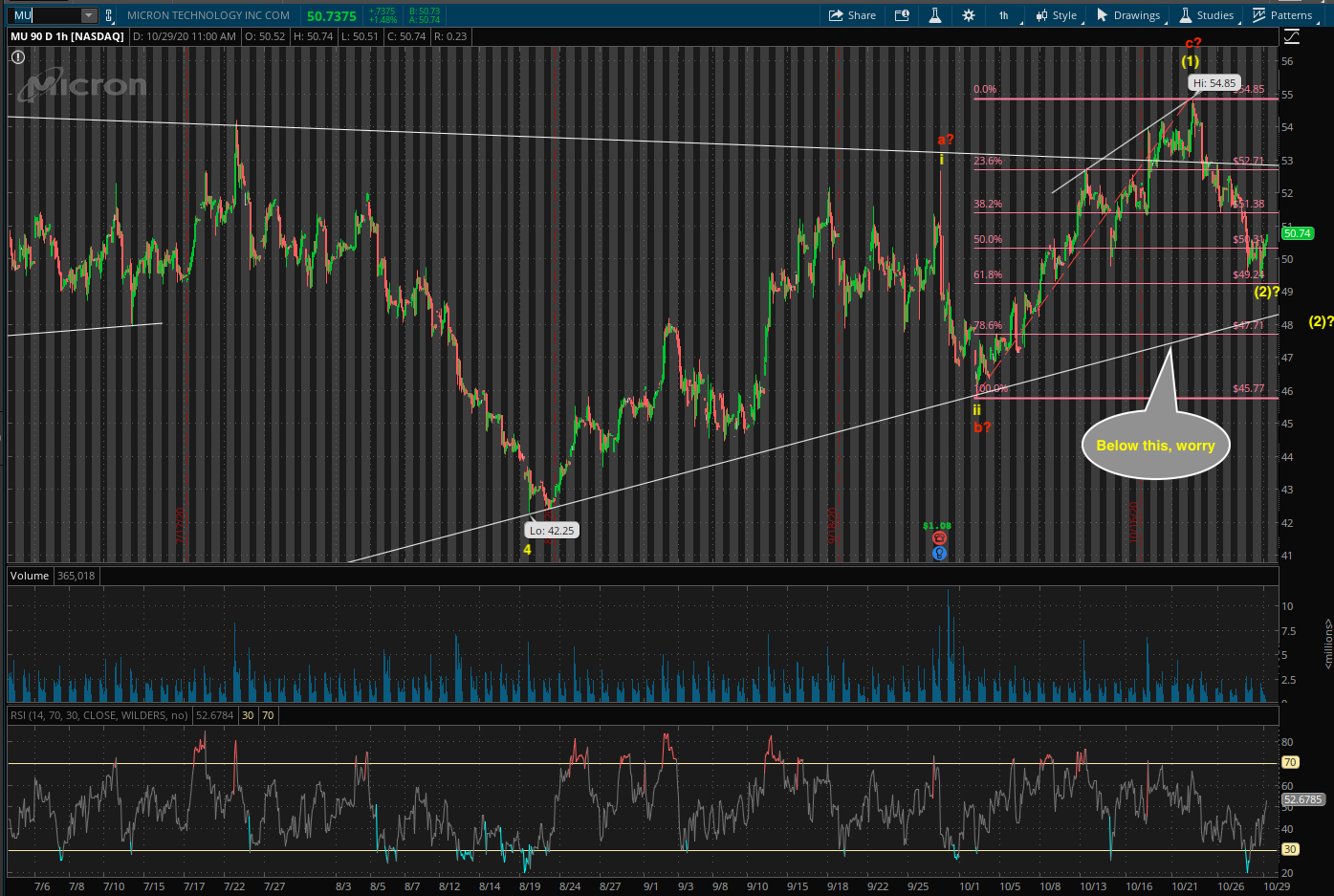Click the blue lightbulb event icon
Screen dimensions: 1334x896
coord(939,553)
